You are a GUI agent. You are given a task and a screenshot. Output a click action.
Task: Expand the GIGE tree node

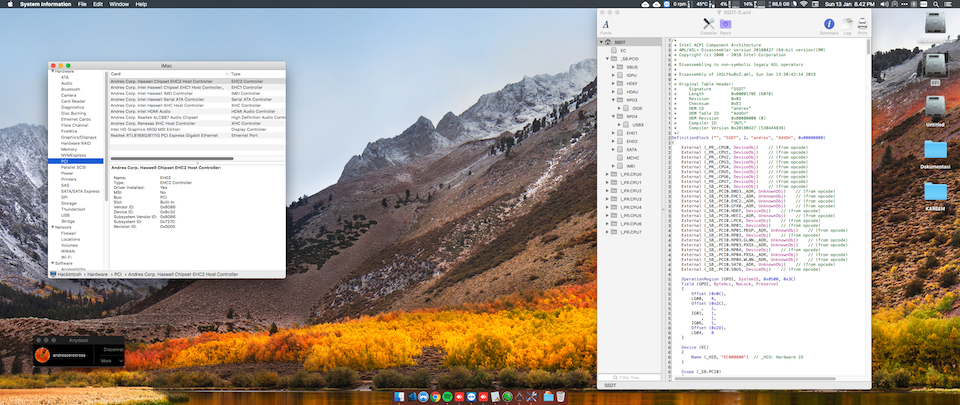[x=618, y=108]
